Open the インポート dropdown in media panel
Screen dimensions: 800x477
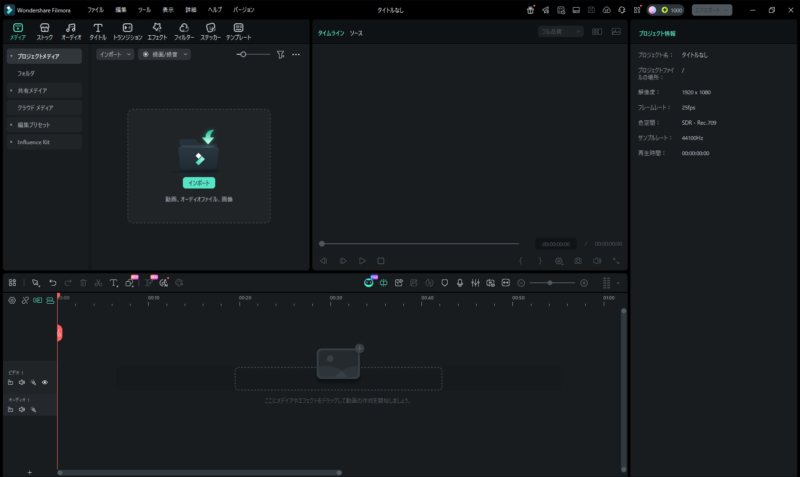tap(114, 54)
